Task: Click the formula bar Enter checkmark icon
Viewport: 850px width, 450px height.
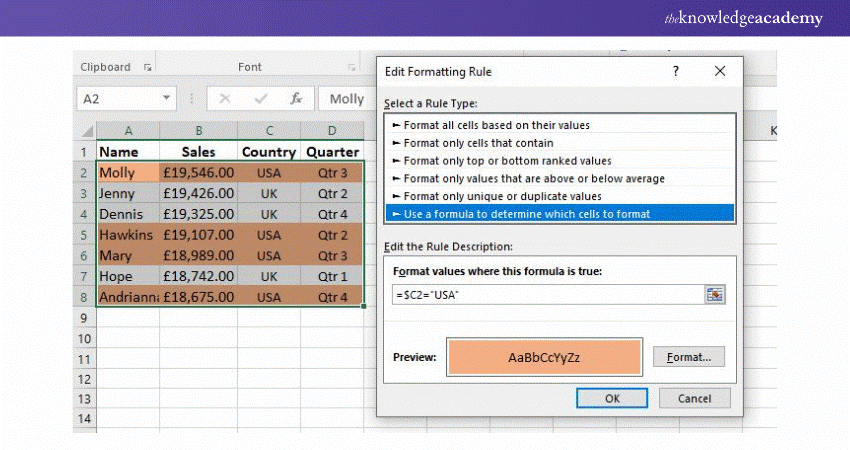Action: coord(261,99)
